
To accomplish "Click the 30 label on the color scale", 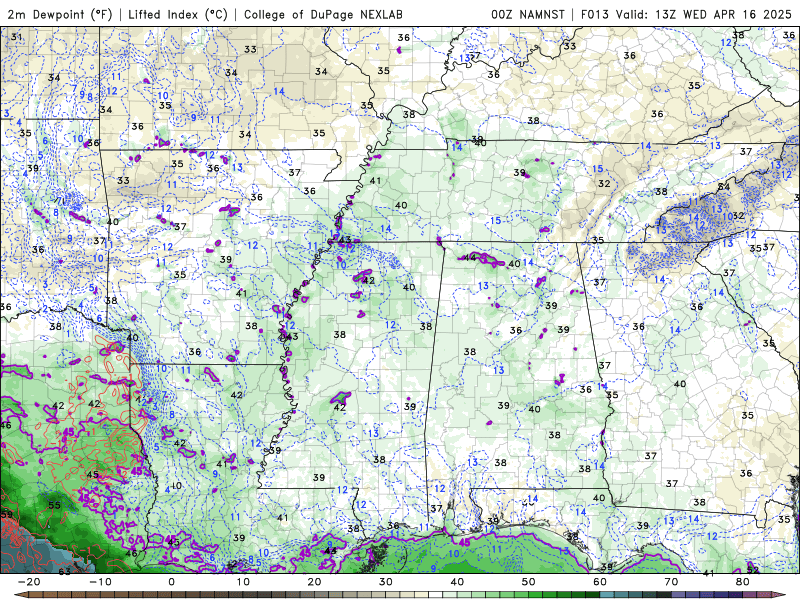I will tap(386, 582).
